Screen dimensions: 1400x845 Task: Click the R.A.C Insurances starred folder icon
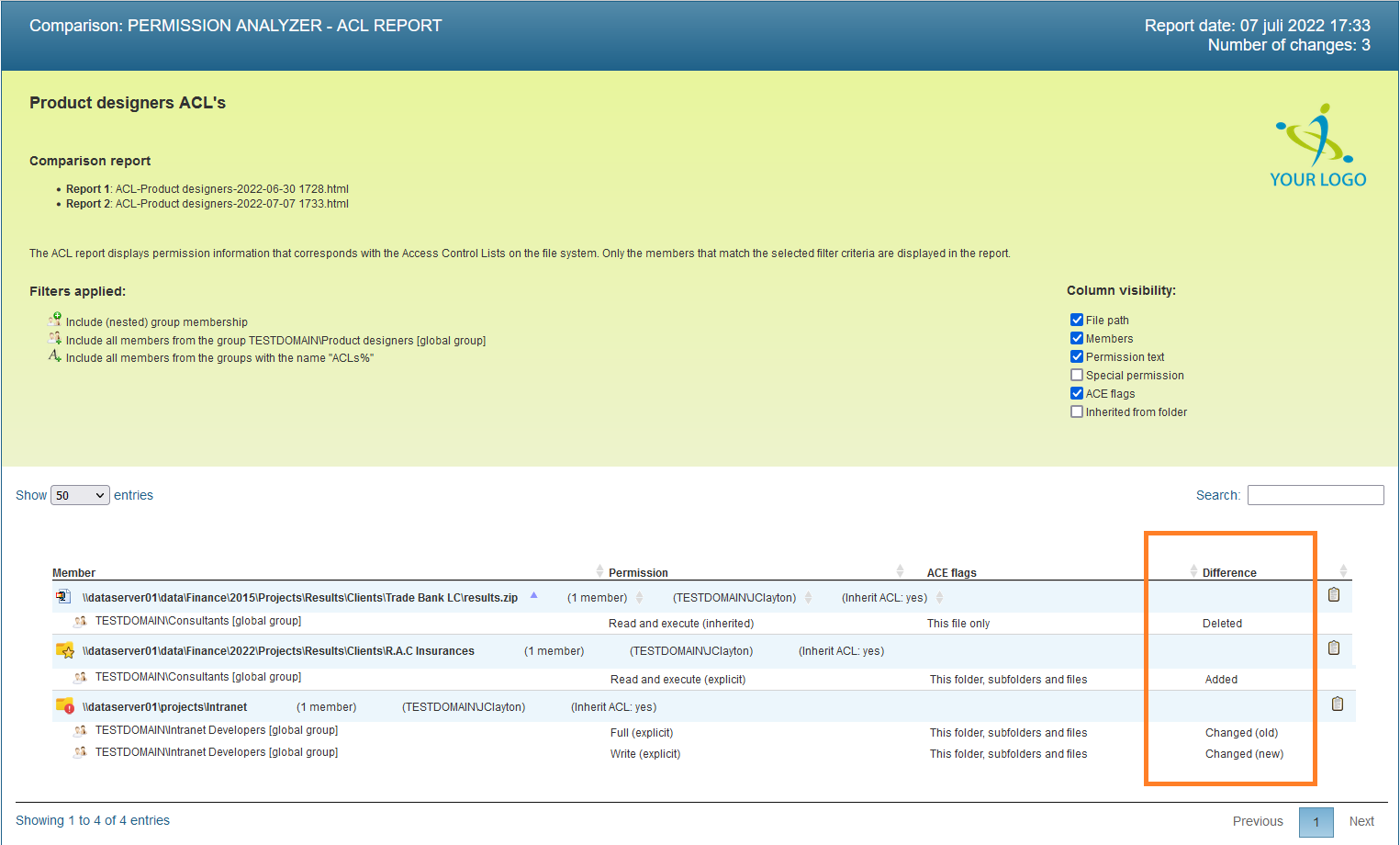click(x=65, y=650)
